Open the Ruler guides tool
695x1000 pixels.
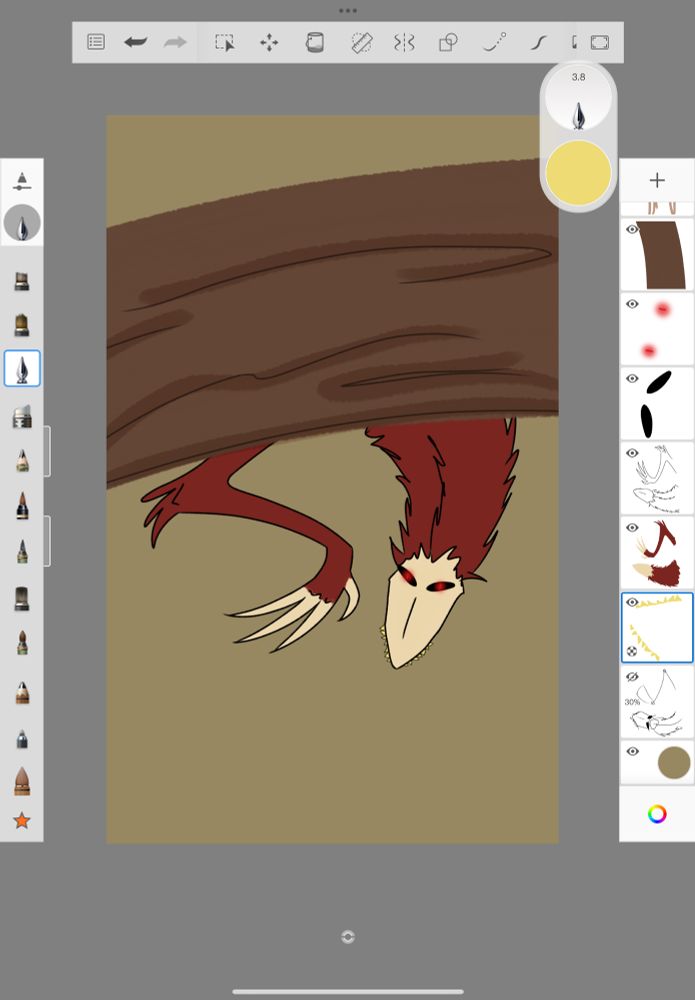pyautogui.click(x=362, y=43)
